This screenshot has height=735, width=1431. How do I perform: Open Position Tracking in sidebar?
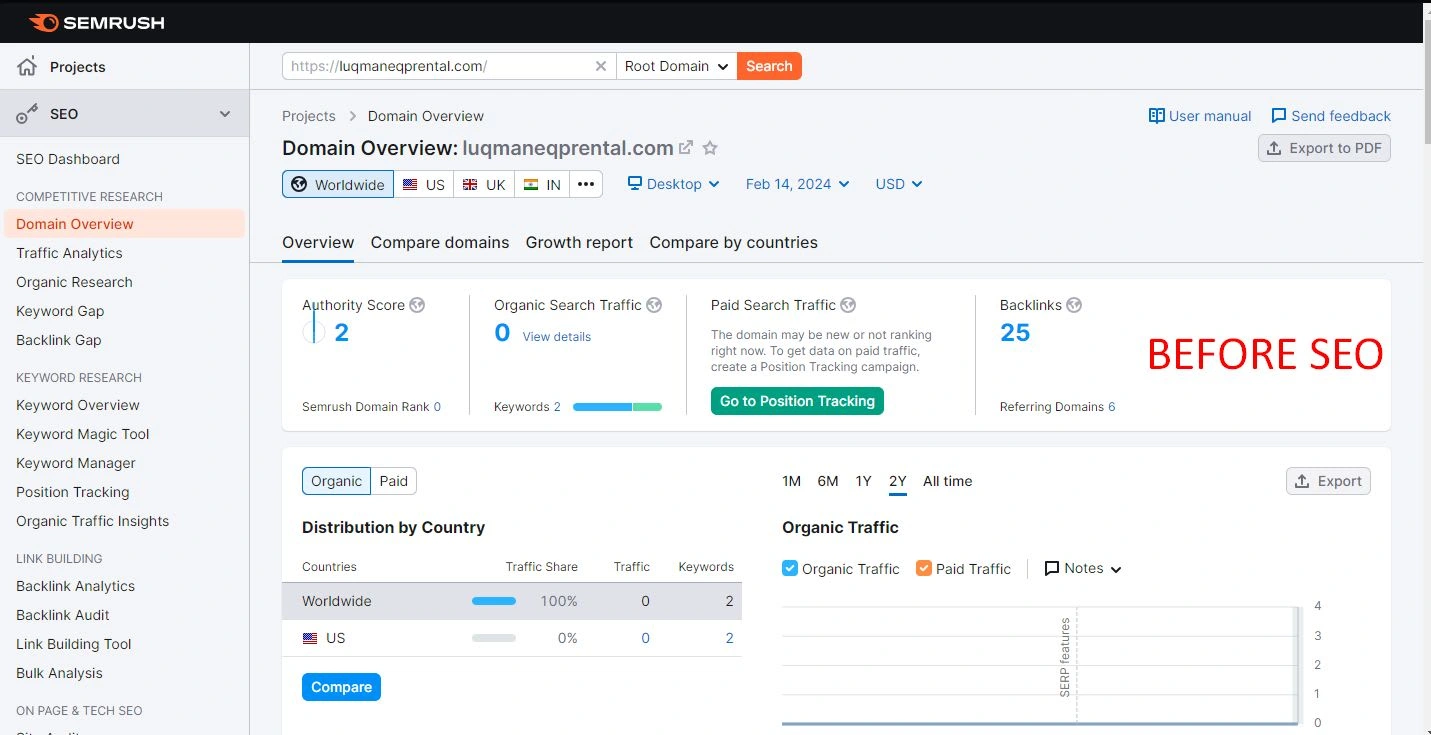click(73, 492)
